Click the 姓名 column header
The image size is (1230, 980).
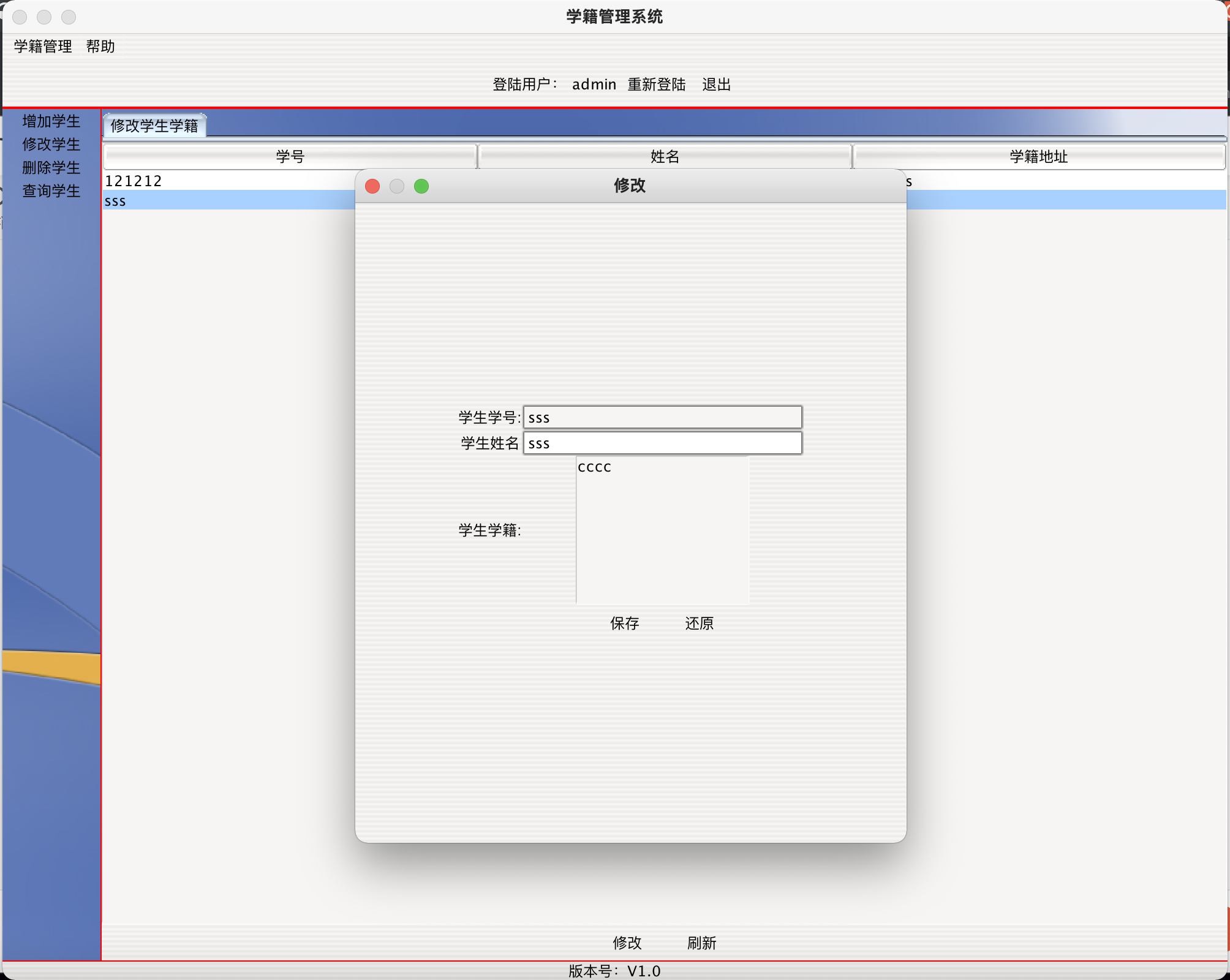click(664, 157)
